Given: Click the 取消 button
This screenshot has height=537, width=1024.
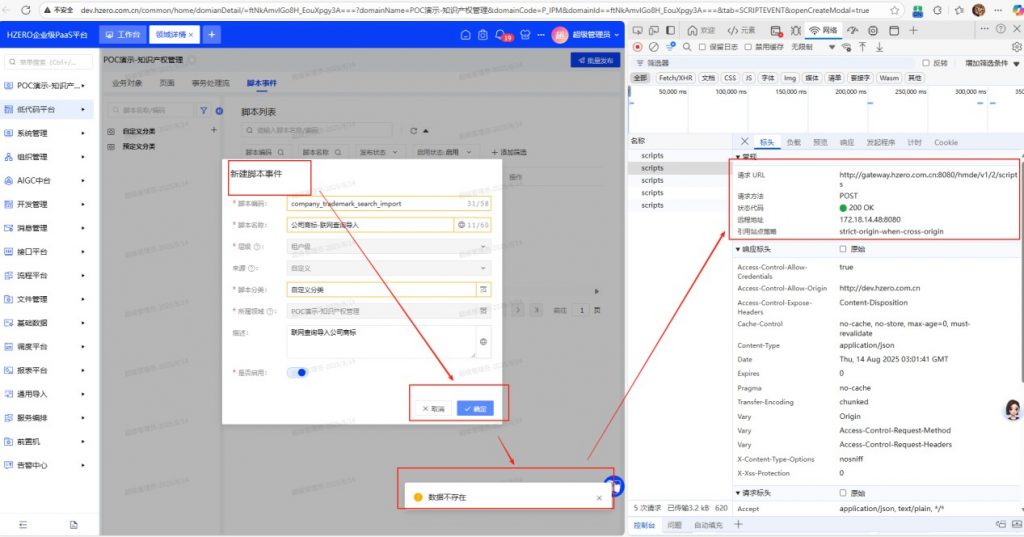Looking at the screenshot, I should tap(433, 408).
